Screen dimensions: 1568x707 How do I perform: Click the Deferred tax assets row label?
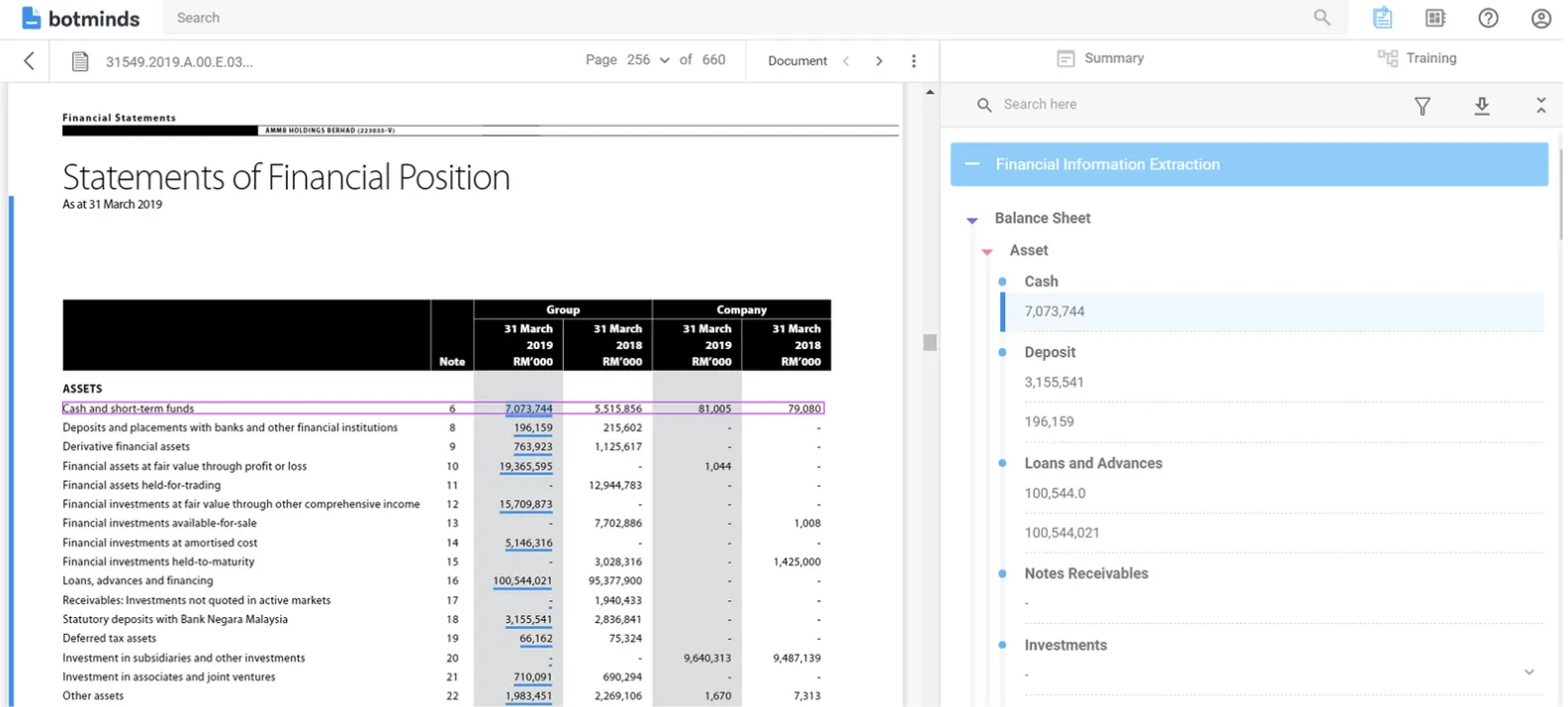[109, 639]
